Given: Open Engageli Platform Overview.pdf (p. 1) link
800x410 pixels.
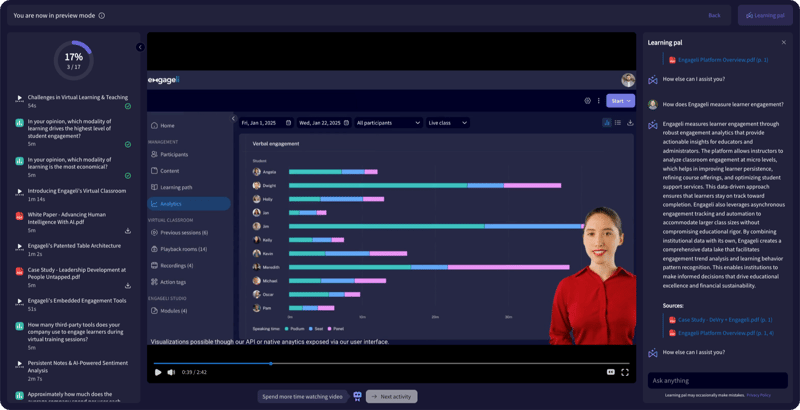Looking at the screenshot, I should click(722, 60).
